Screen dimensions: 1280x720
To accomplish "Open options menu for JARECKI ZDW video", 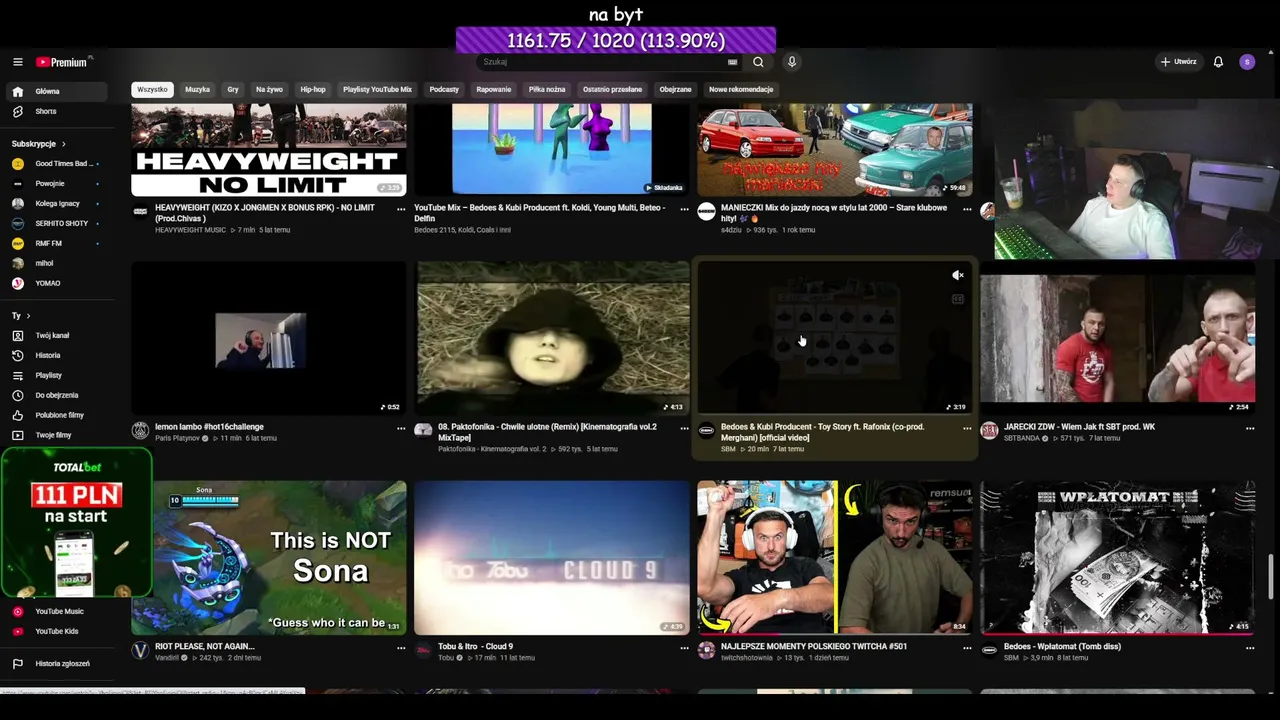I will [1250, 428].
